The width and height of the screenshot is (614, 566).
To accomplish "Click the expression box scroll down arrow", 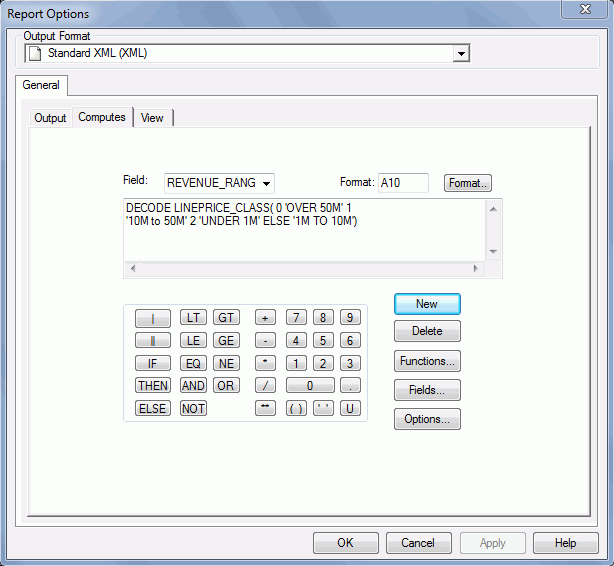I will pos(493,251).
